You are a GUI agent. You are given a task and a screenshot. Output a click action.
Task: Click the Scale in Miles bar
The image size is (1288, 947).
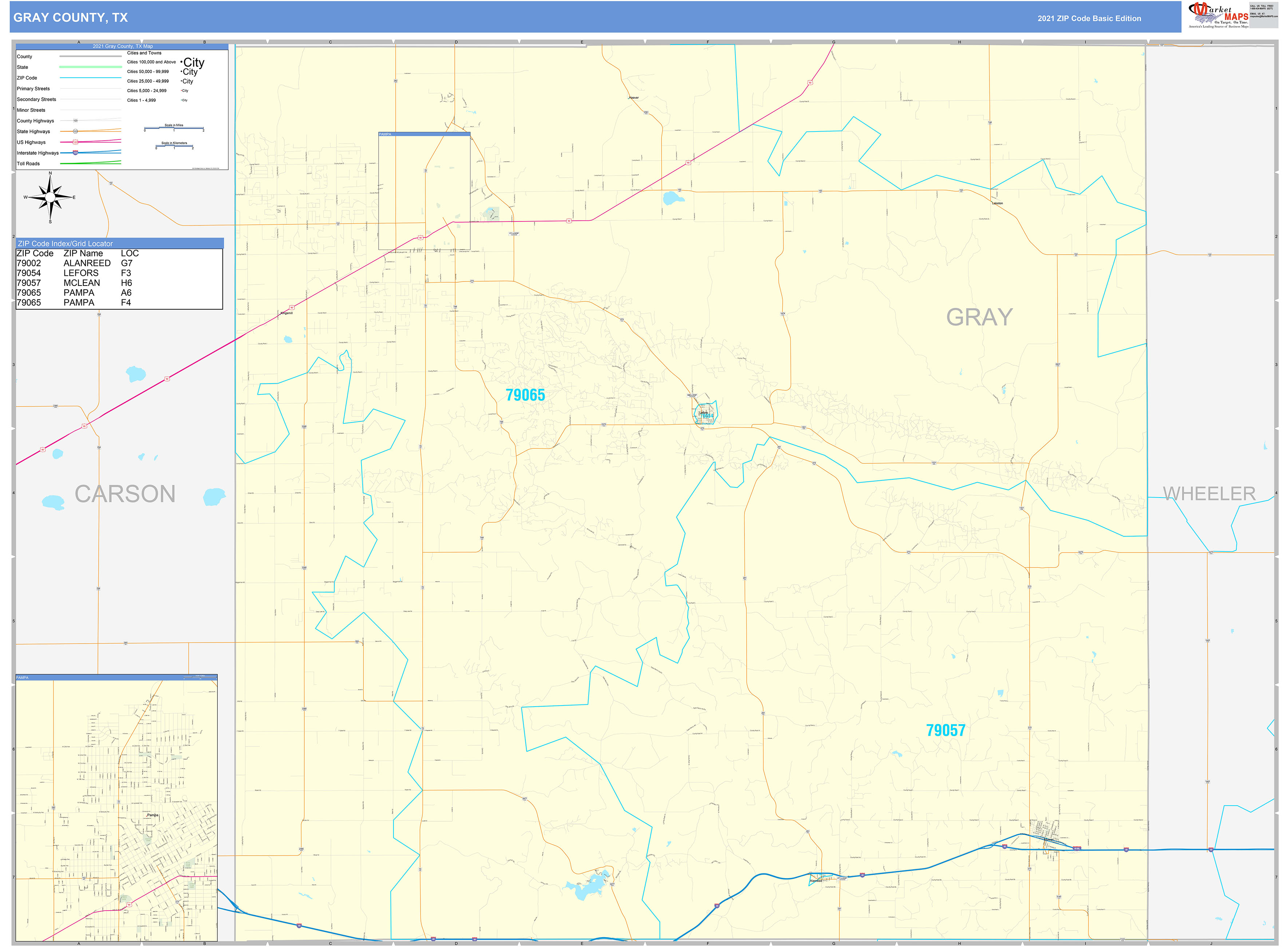[175, 129]
